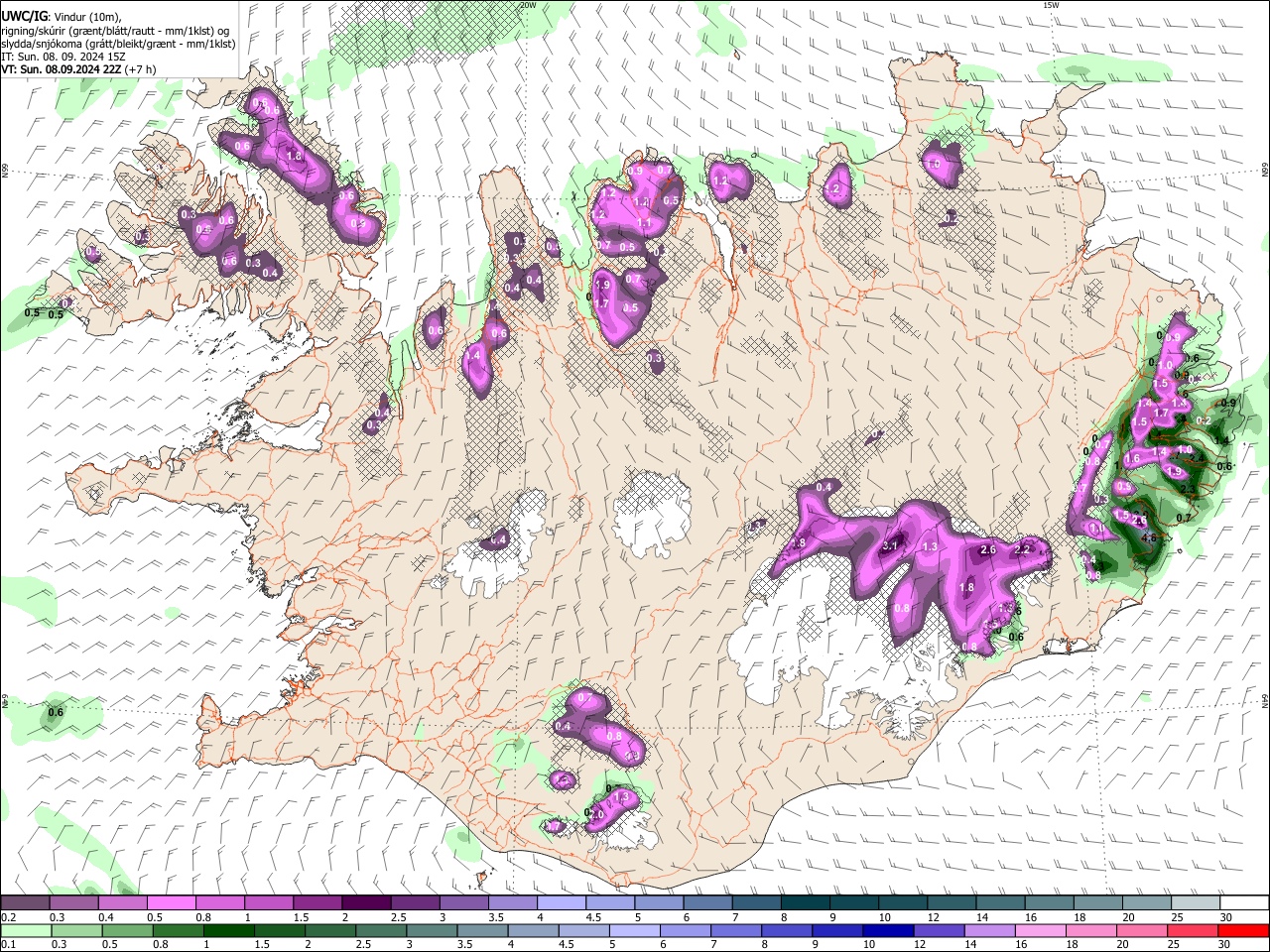Click dark teal swatch labeled 8, upper legend

(x=804, y=903)
